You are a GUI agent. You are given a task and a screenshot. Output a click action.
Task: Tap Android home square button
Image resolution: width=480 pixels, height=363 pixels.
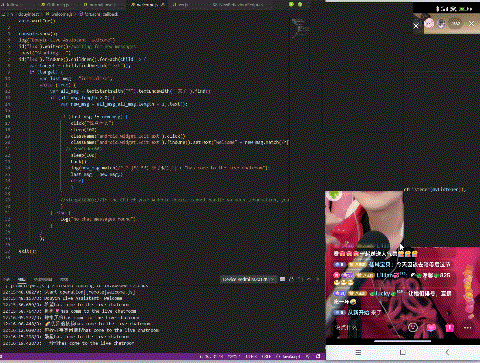[x=403, y=352]
